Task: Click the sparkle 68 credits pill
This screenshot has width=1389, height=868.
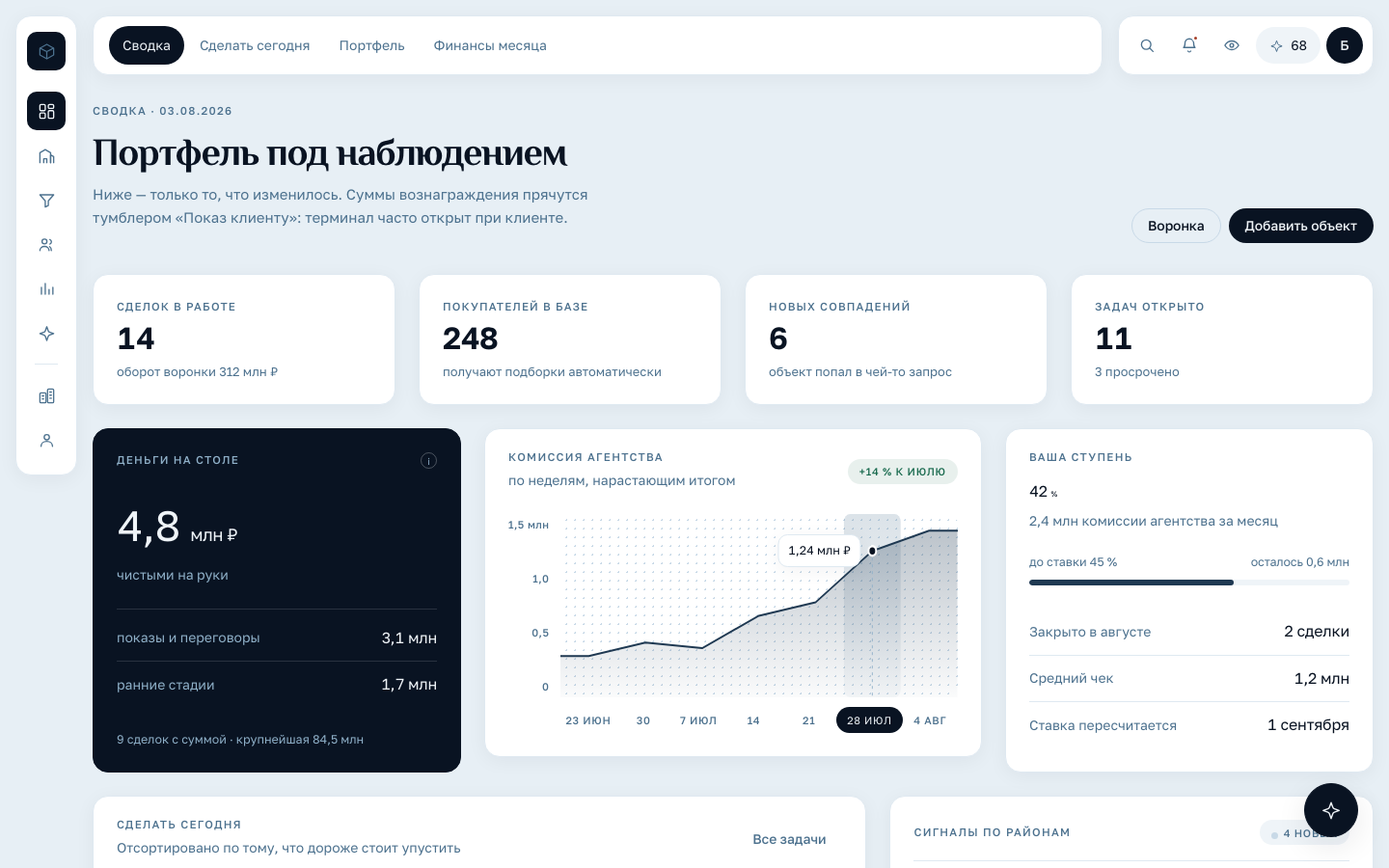Action: point(1288,45)
